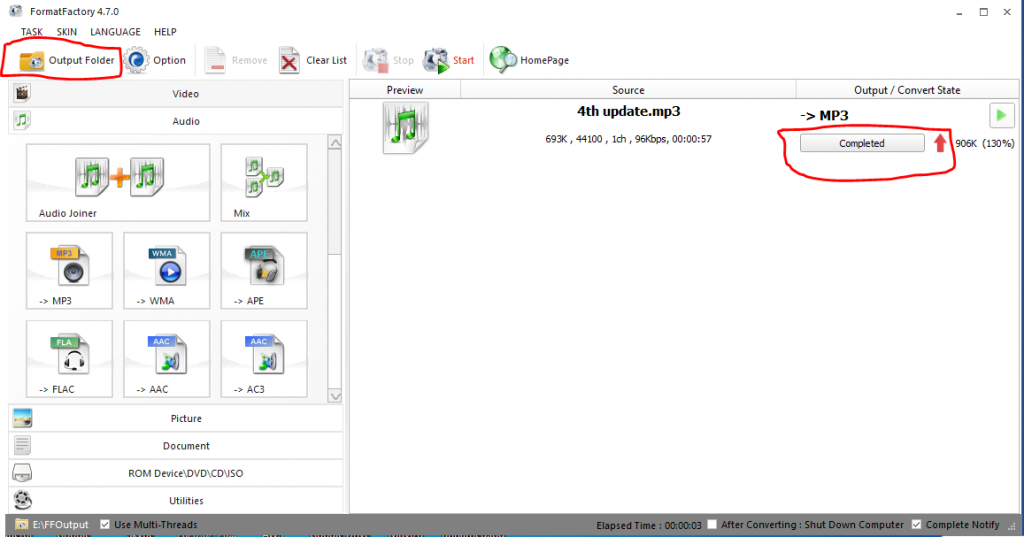Screen dimensions: 1024x537
Task: Choose the -> MP3 conversion icon
Action: [69, 267]
